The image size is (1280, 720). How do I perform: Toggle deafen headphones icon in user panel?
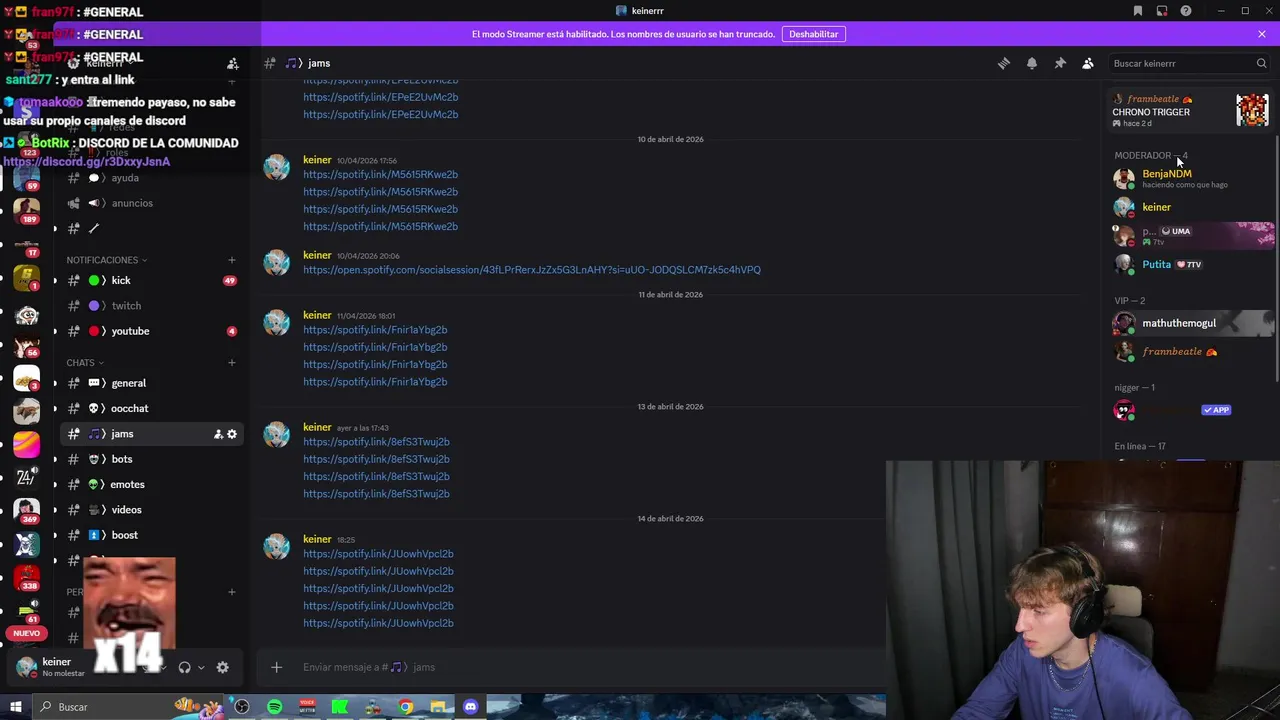coord(184,667)
